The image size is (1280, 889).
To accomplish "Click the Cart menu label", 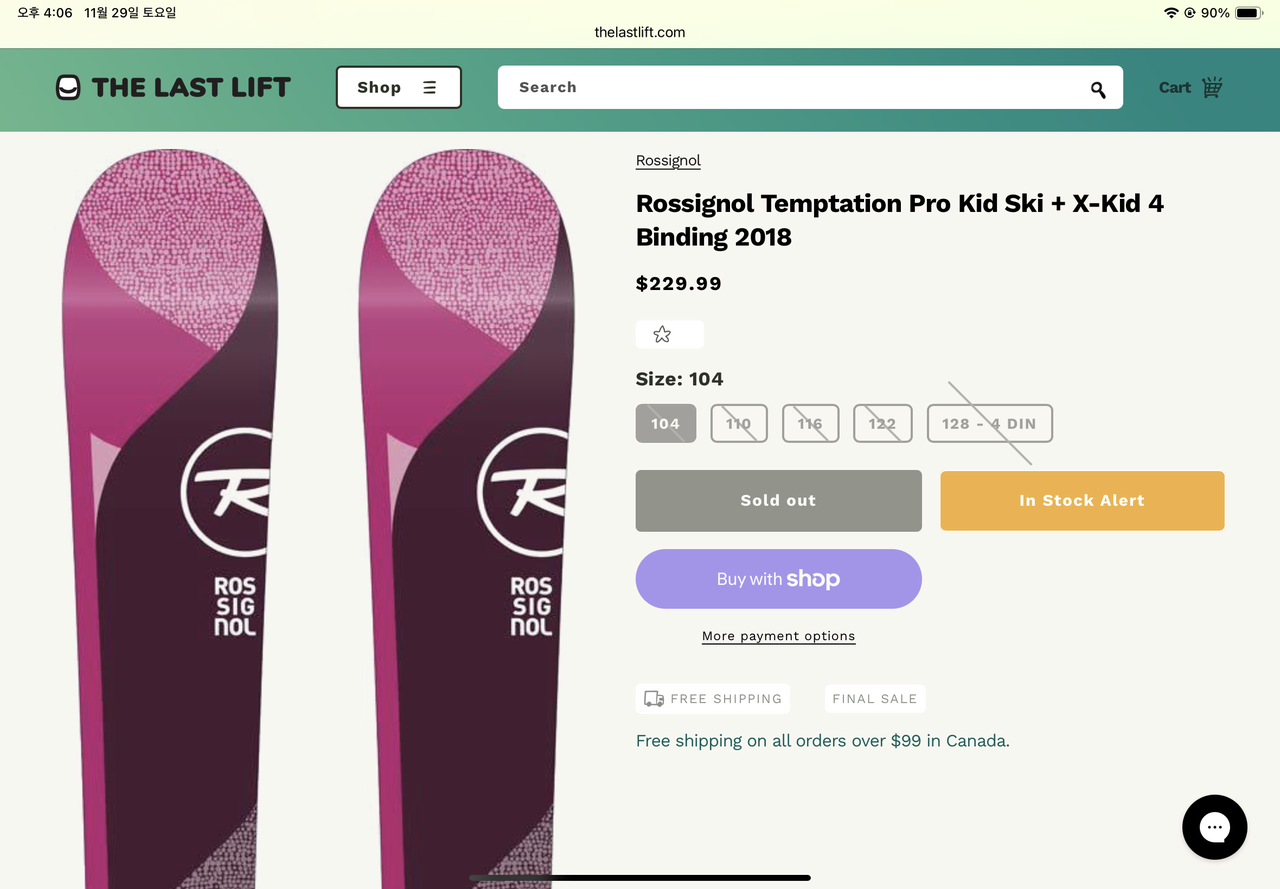I will coord(1174,88).
